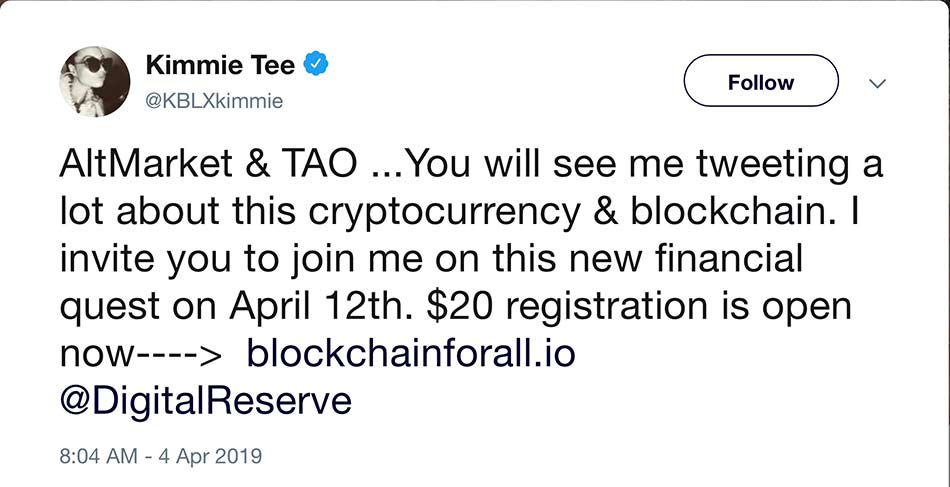Open the blockchainforall.io link
This screenshot has height=487, width=950.
click(411, 356)
